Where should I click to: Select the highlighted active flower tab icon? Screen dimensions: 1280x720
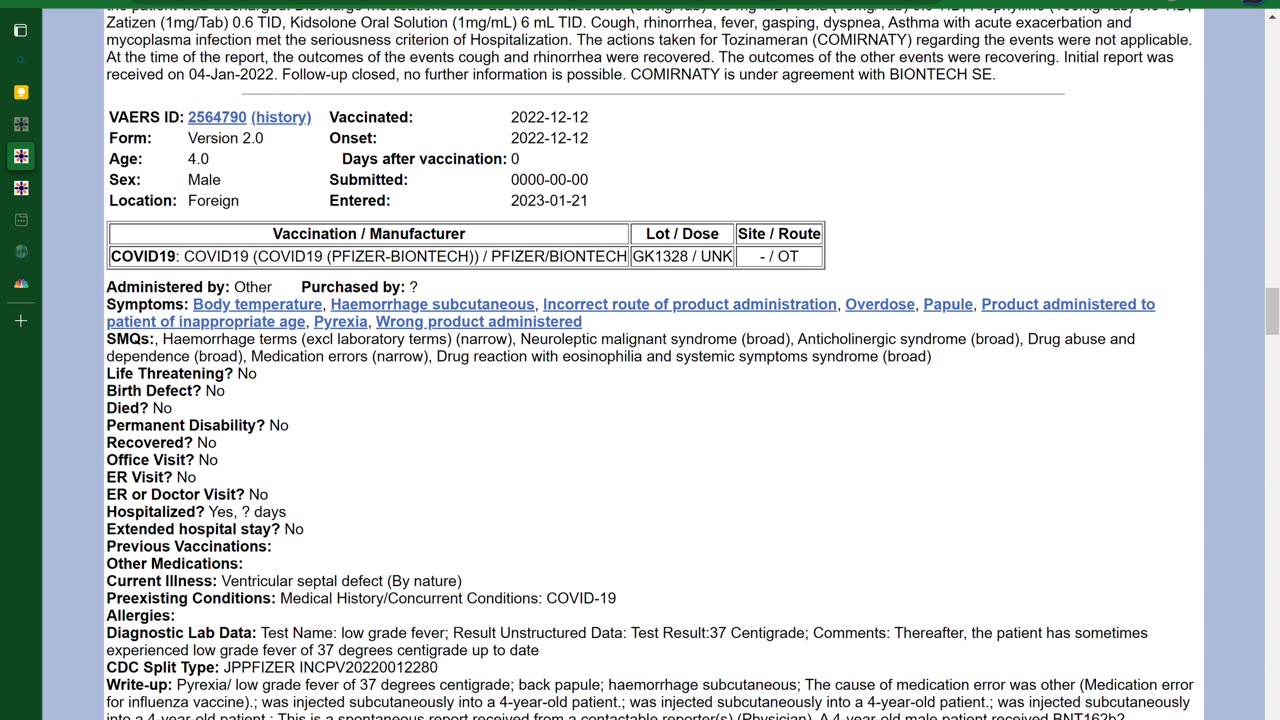click(x=21, y=156)
